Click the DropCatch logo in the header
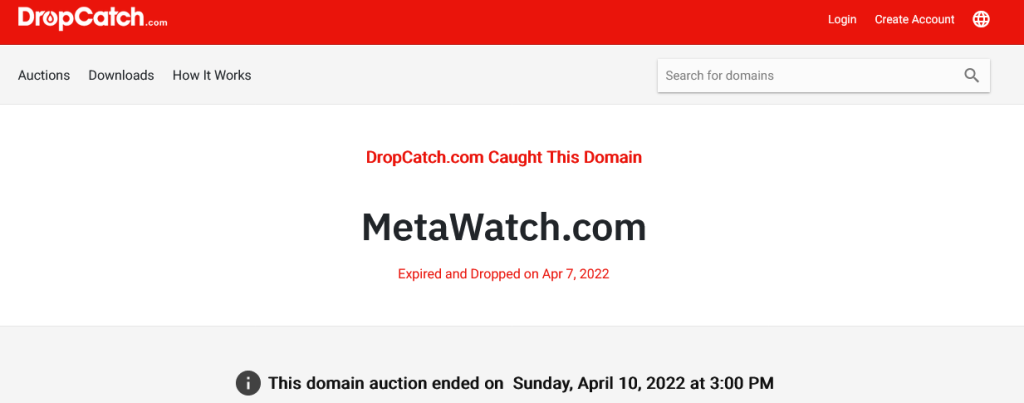Screen dimensions: 1024x403 click(x=92, y=18)
